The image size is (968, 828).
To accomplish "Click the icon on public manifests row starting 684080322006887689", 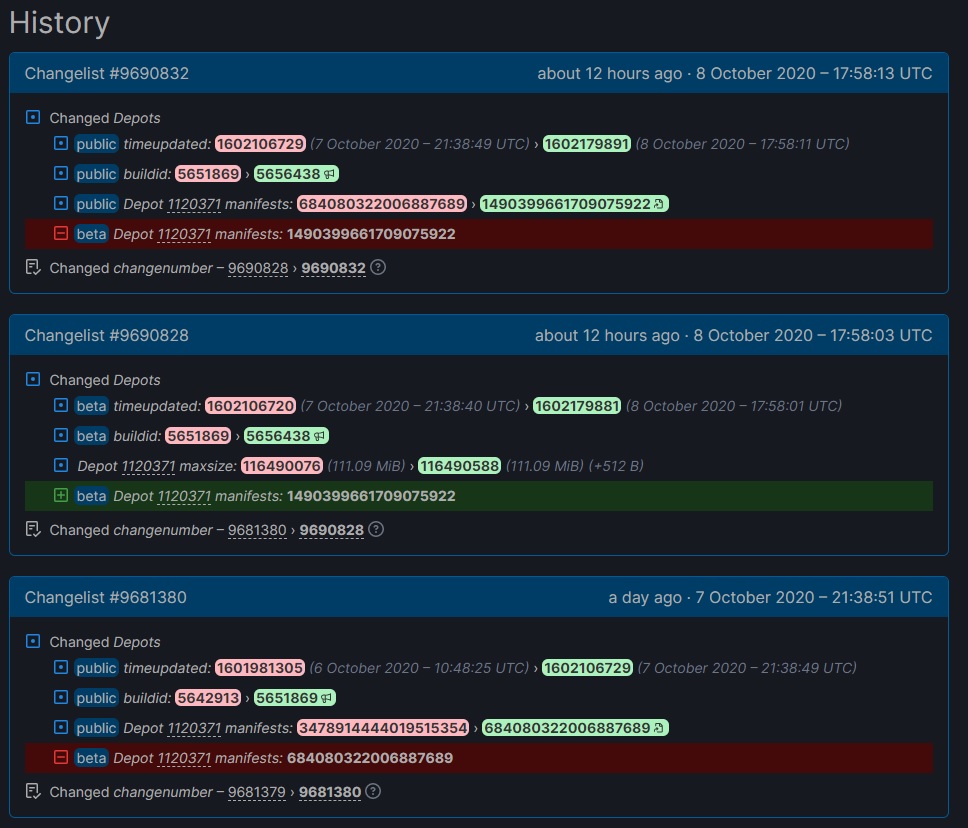I will pos(60,203).
